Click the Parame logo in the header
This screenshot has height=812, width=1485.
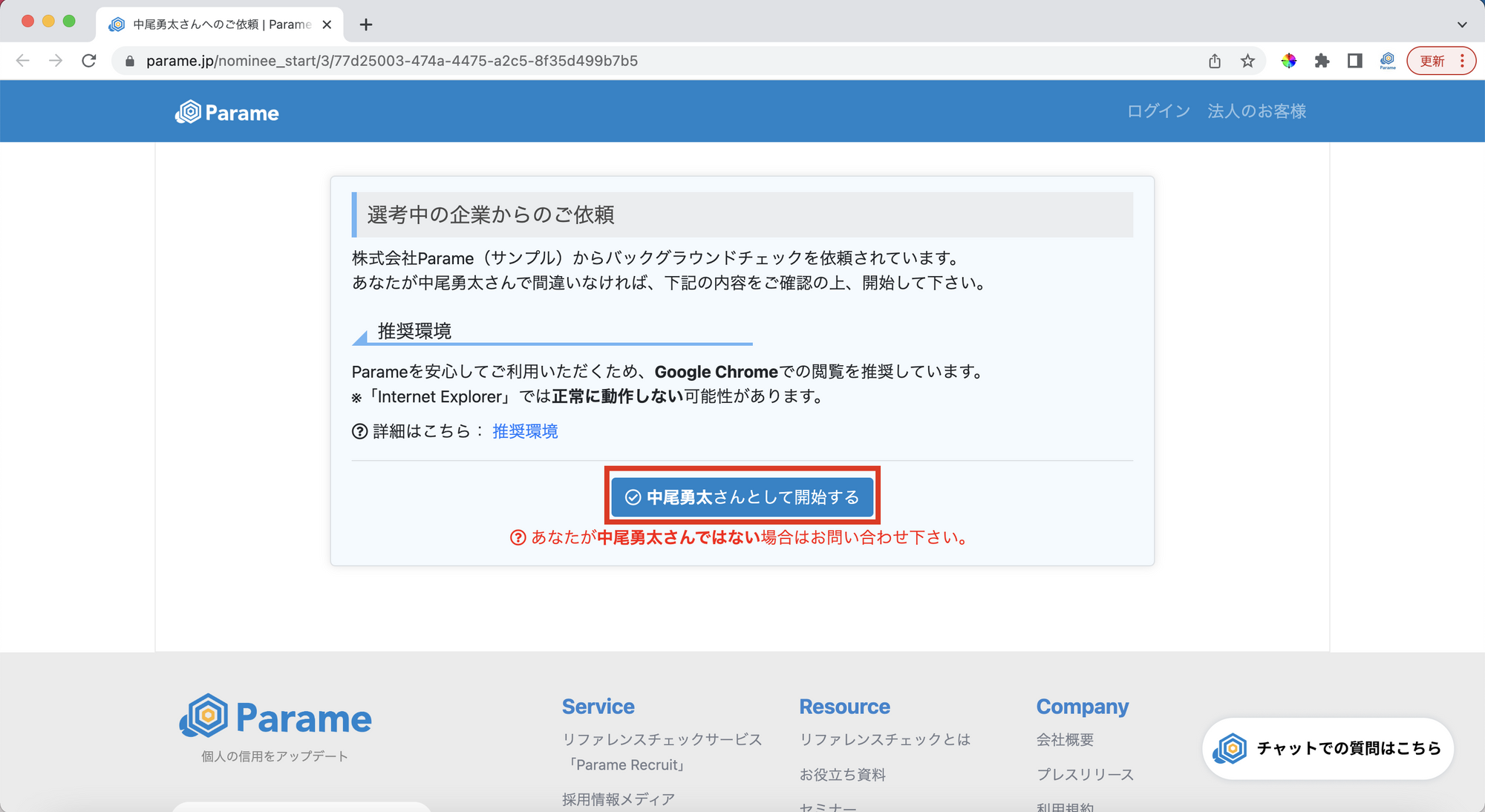point(227,113)
